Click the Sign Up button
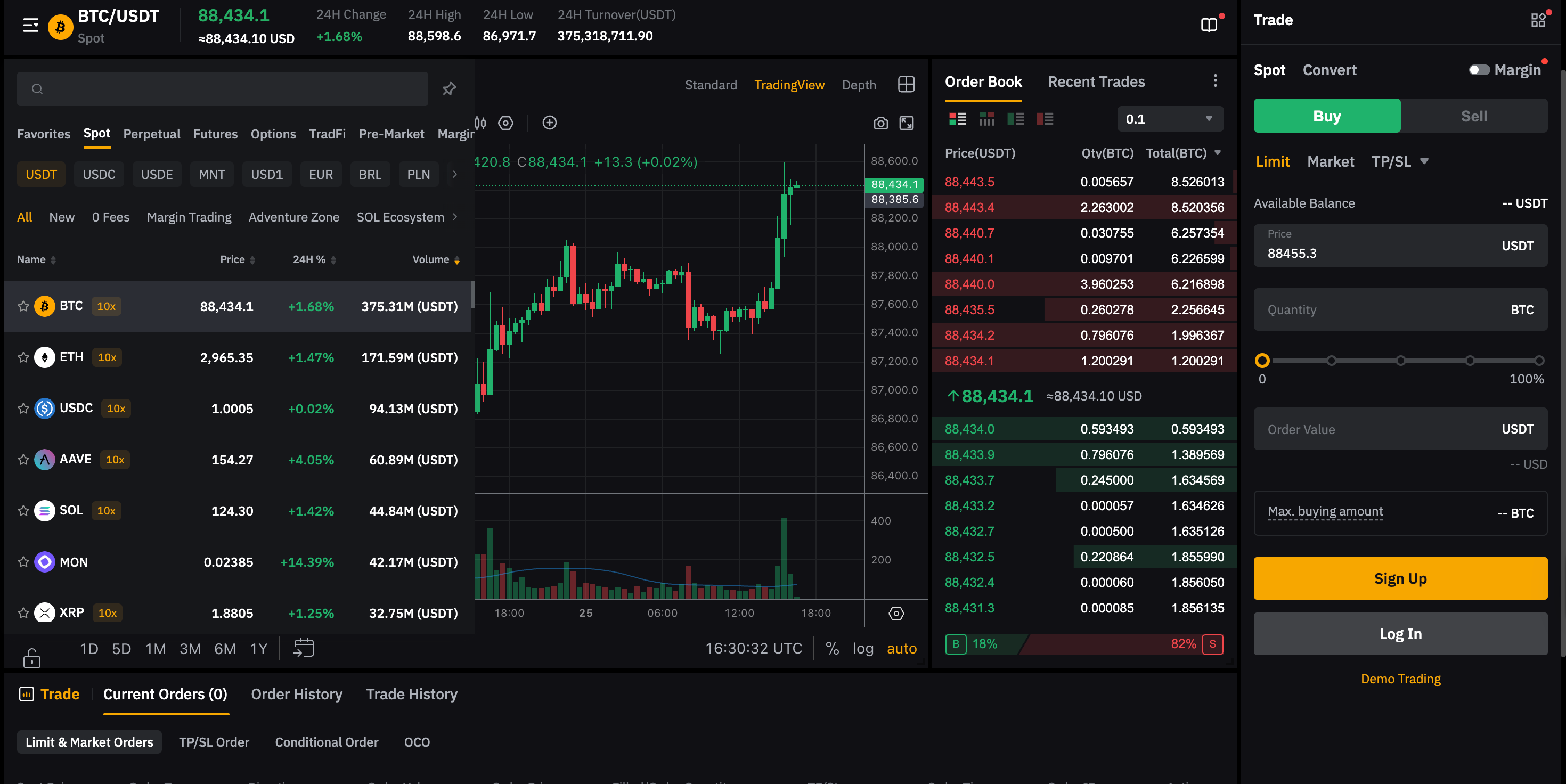1566x784 pixels. (1400, 578)
